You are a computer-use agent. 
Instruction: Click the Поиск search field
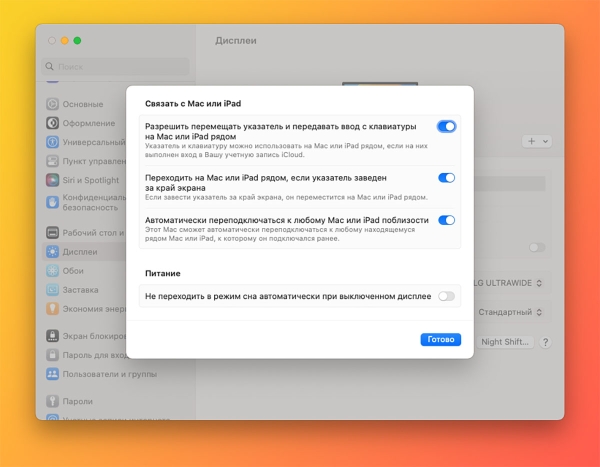tap(115, 67)
